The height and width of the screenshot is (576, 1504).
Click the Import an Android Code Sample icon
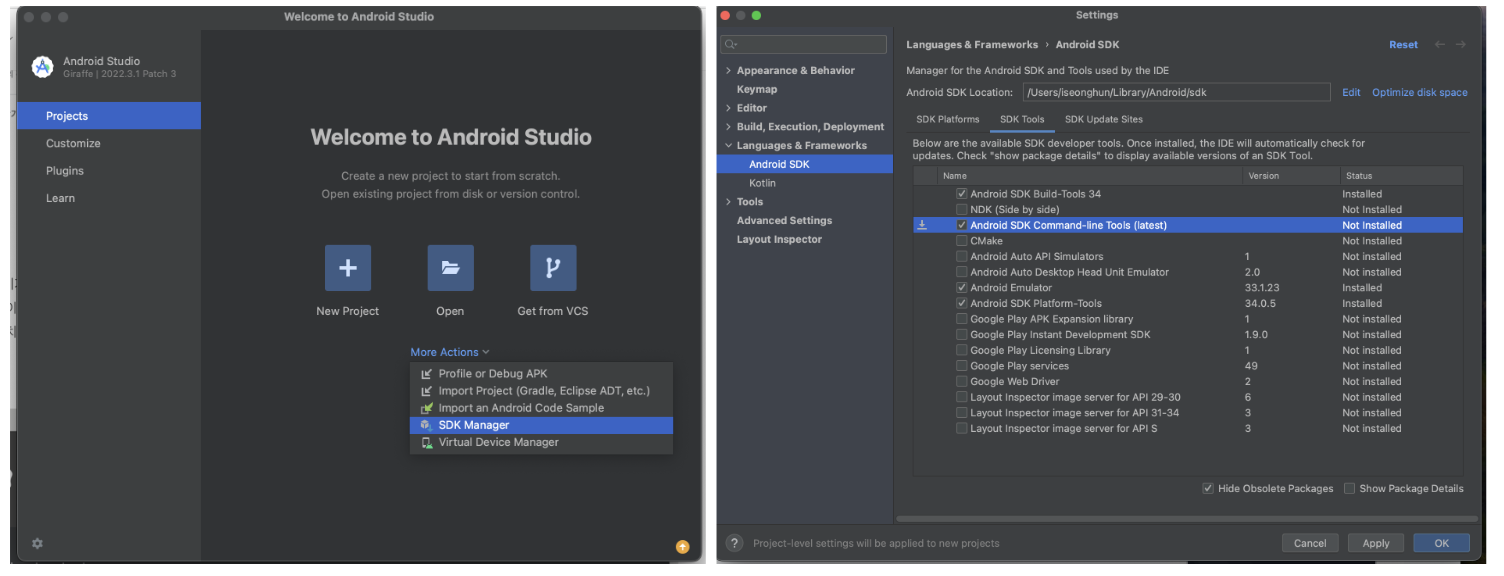427,408
